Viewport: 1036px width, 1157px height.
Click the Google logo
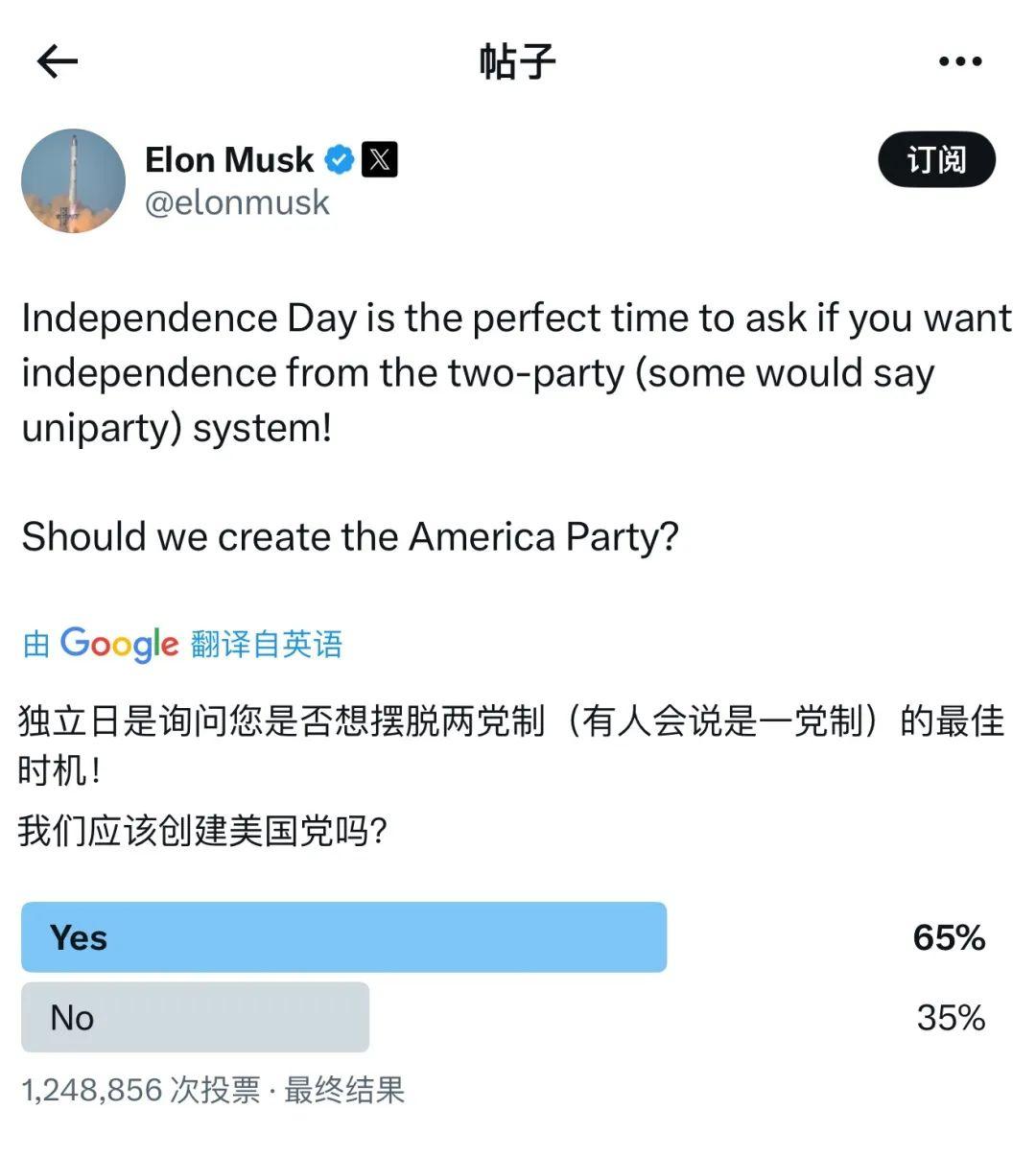click(x=119, y=644)
